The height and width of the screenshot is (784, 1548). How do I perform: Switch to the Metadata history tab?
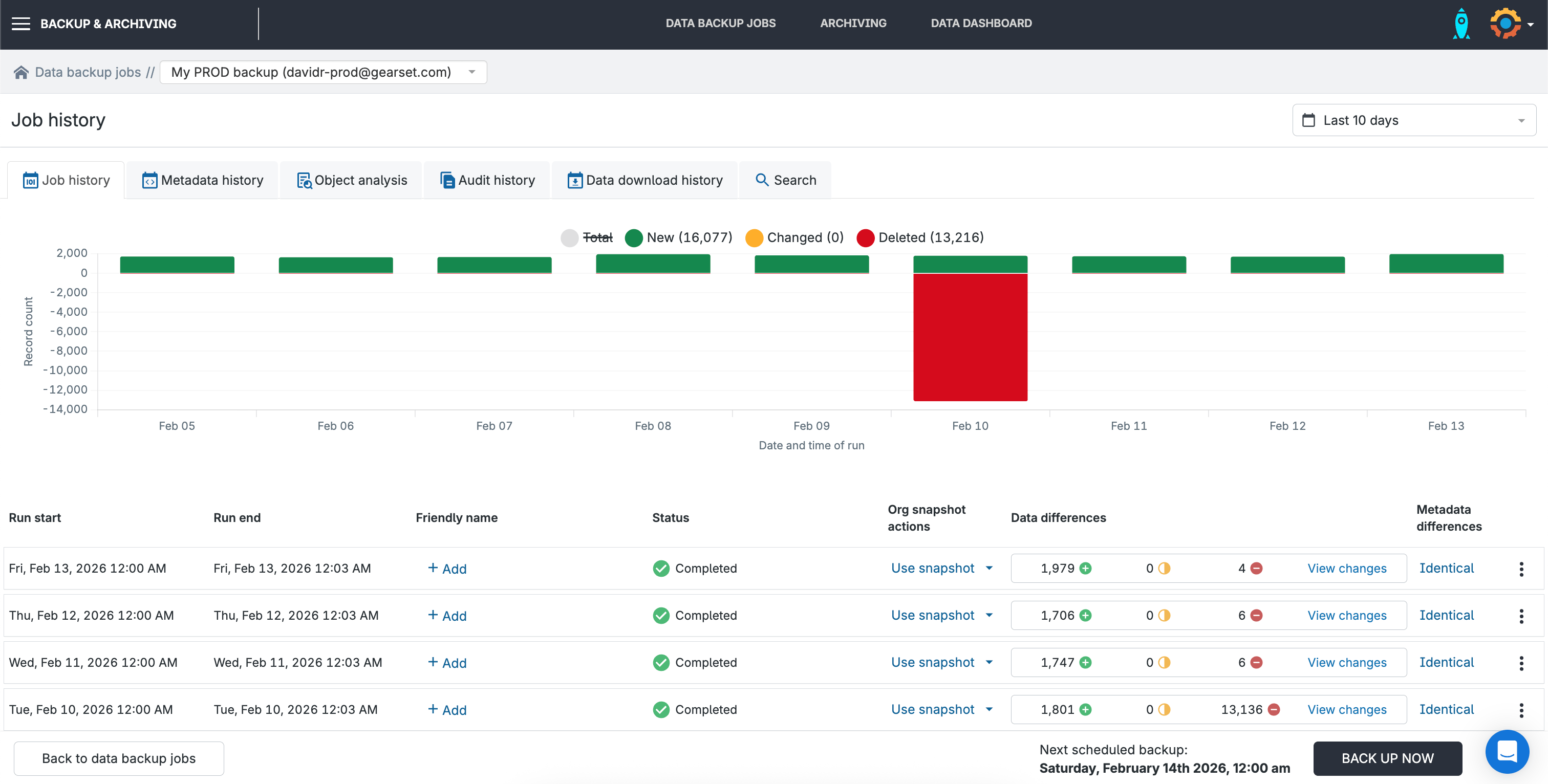[x=203, y=180]
